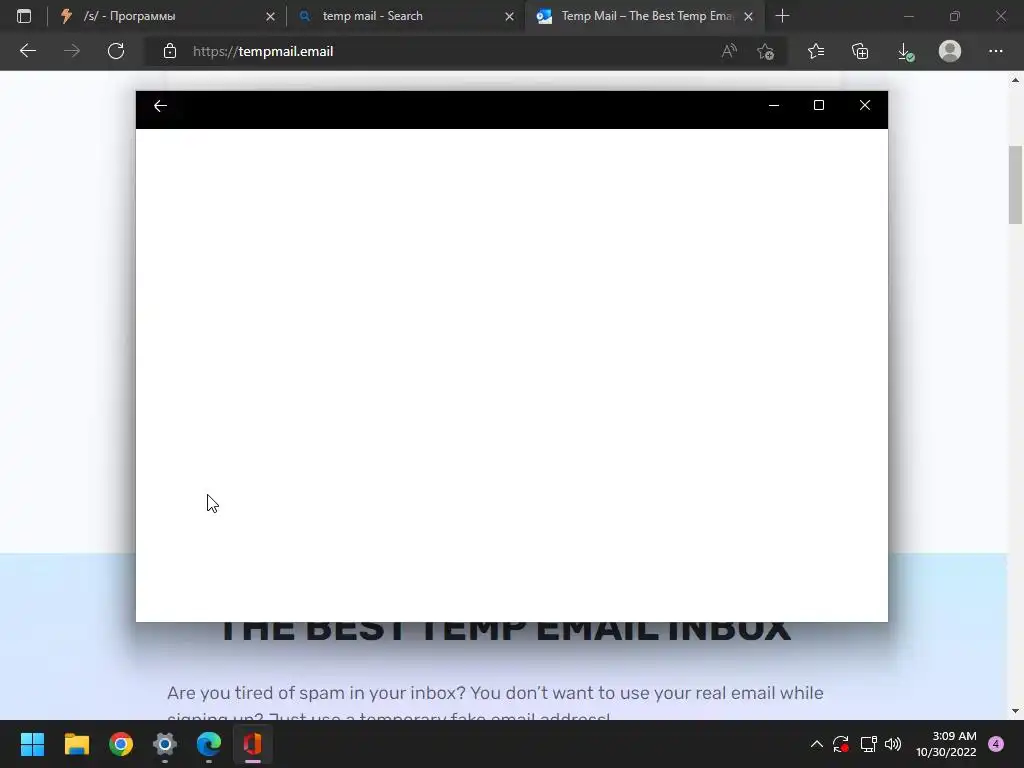Open network settings from the tray
The width and height of the screenshot is (1024, 768).
(x=868, y=744)
